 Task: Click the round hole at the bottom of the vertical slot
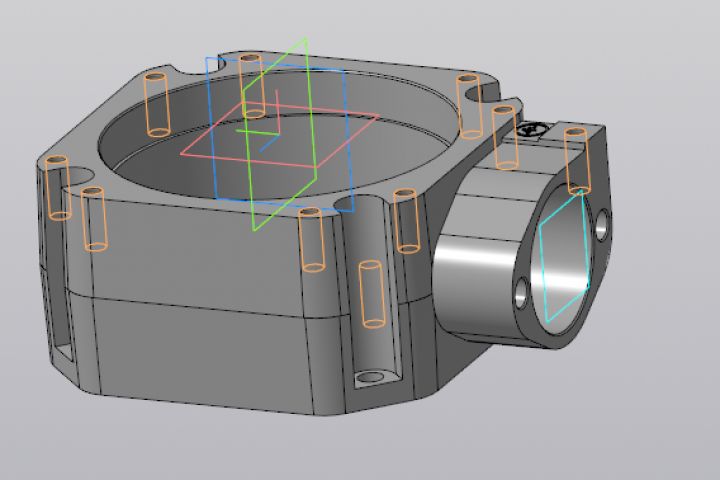tap(370, 378)
